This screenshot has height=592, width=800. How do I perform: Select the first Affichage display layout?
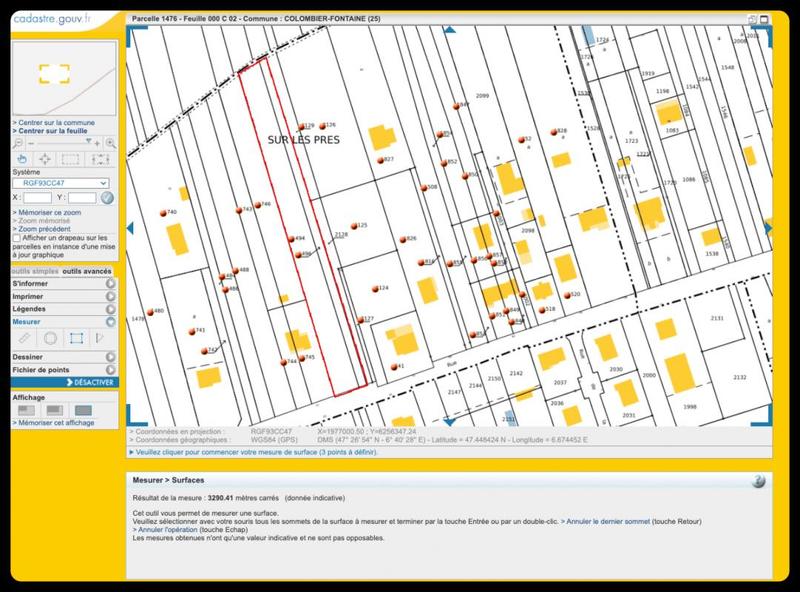(x=27, y=409)
